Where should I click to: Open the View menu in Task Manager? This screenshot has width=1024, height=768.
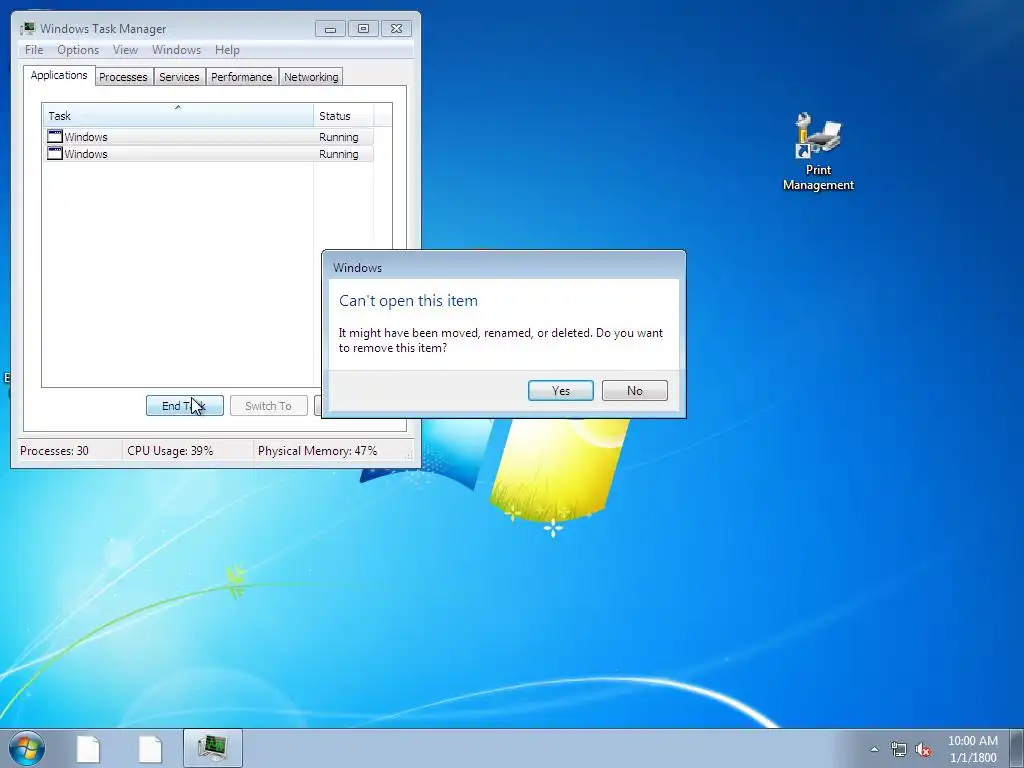click(125, 50)
